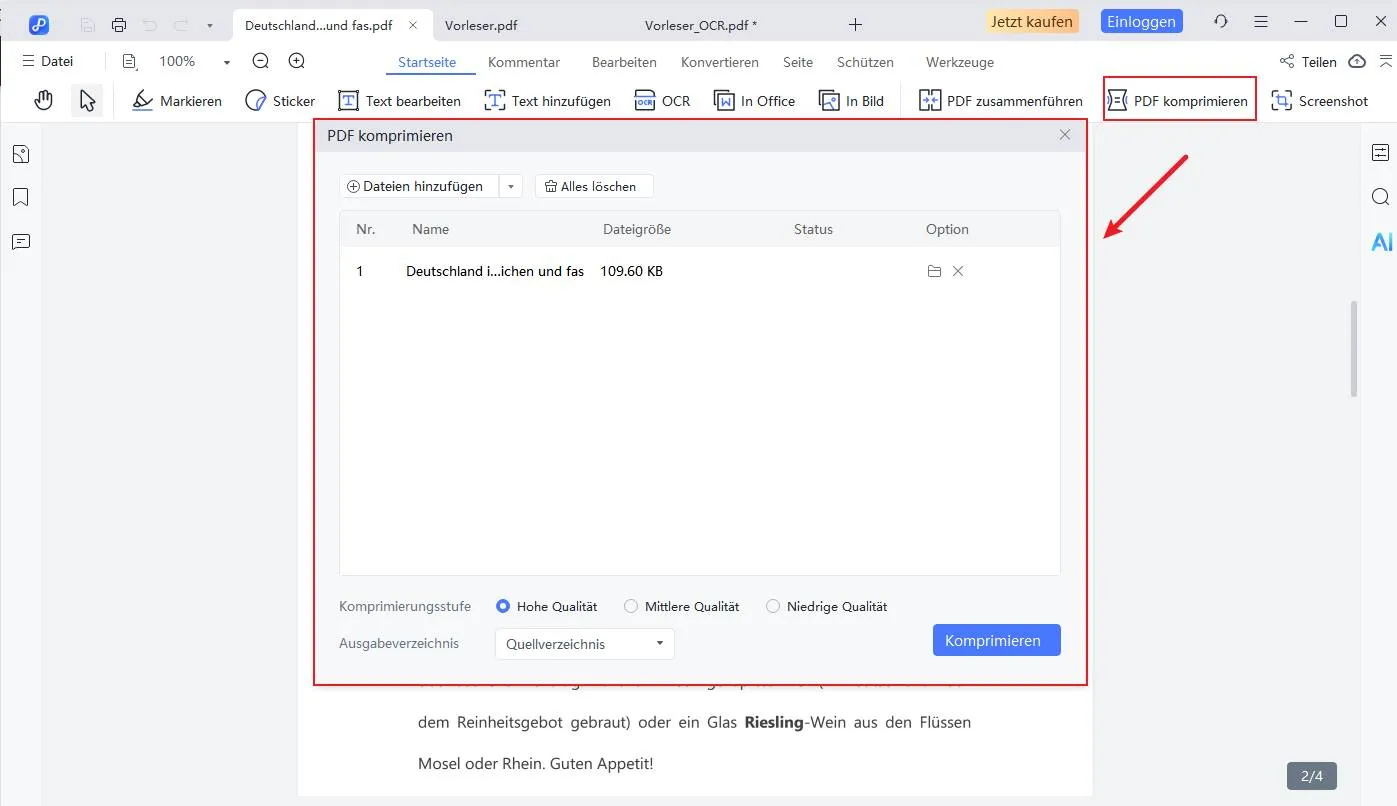This screenshot has height=806, width=1397.
Task: Open PDF zusammenführen
Action: click(1000, 101)
